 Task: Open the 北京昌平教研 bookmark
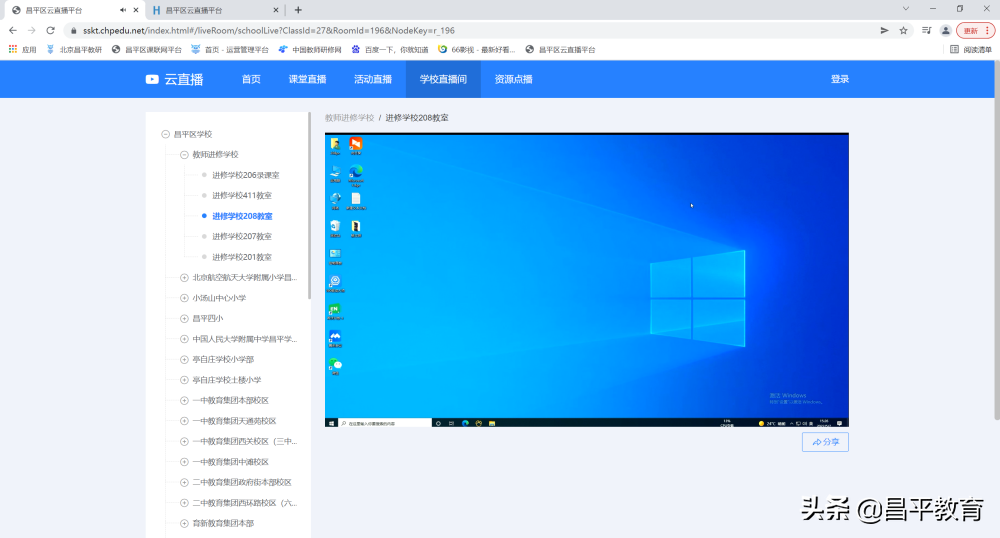click(74, 49)
